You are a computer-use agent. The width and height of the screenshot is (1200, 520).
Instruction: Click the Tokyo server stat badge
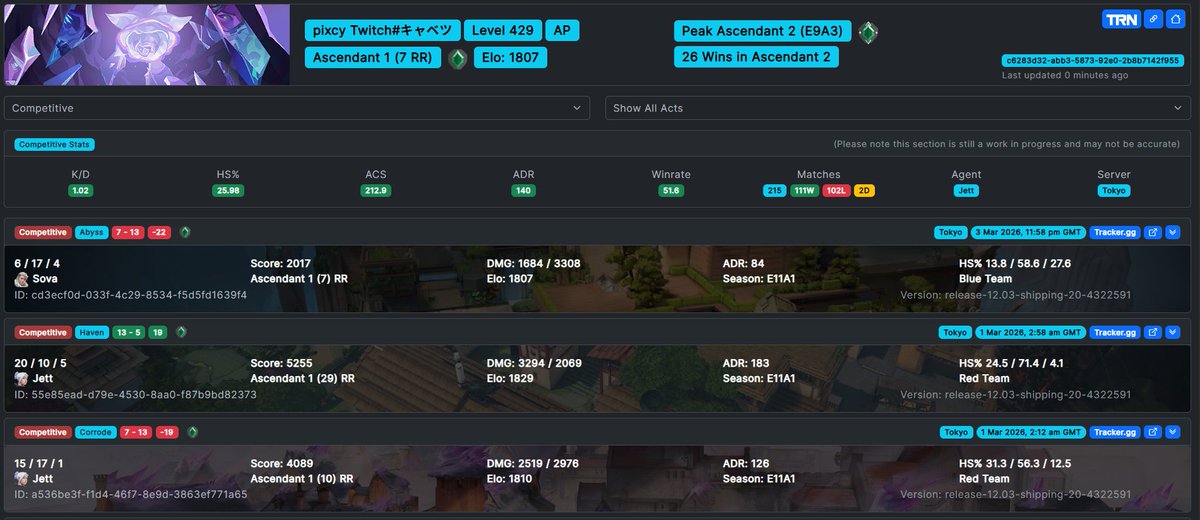pyautogui.click(x=1114, y=190)
